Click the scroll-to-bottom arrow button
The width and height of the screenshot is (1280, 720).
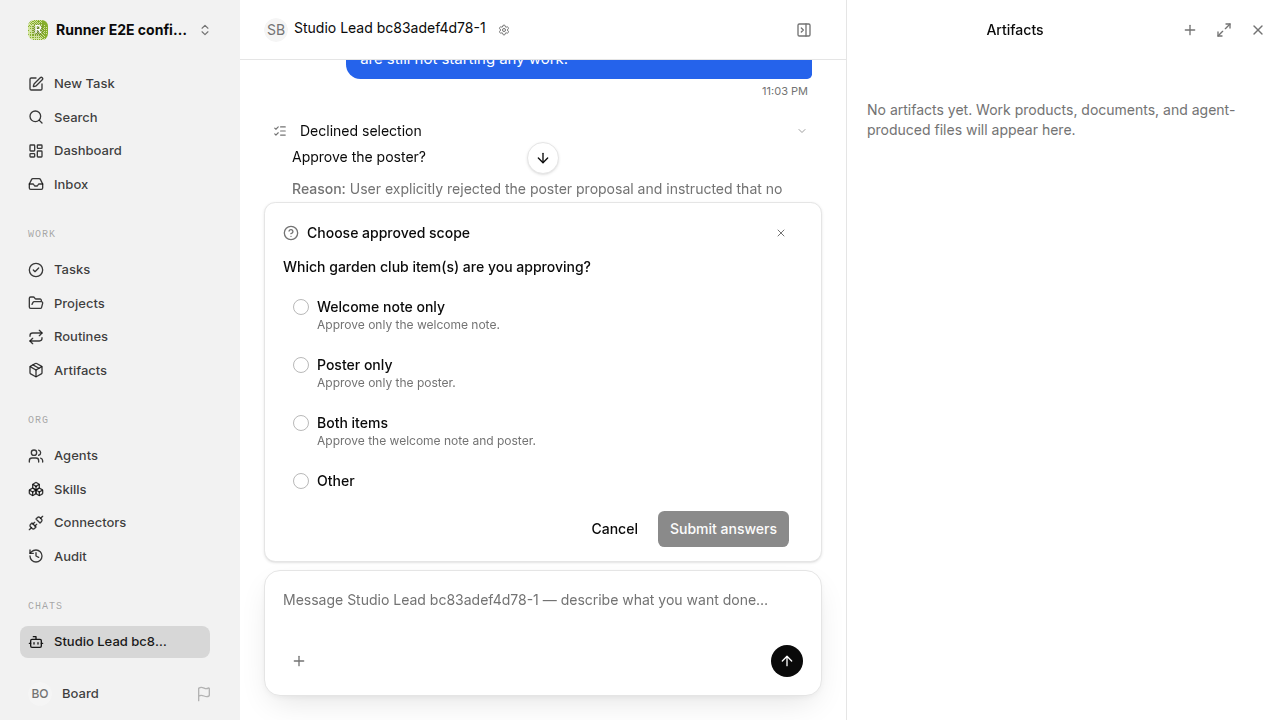(x=542, y=158)
